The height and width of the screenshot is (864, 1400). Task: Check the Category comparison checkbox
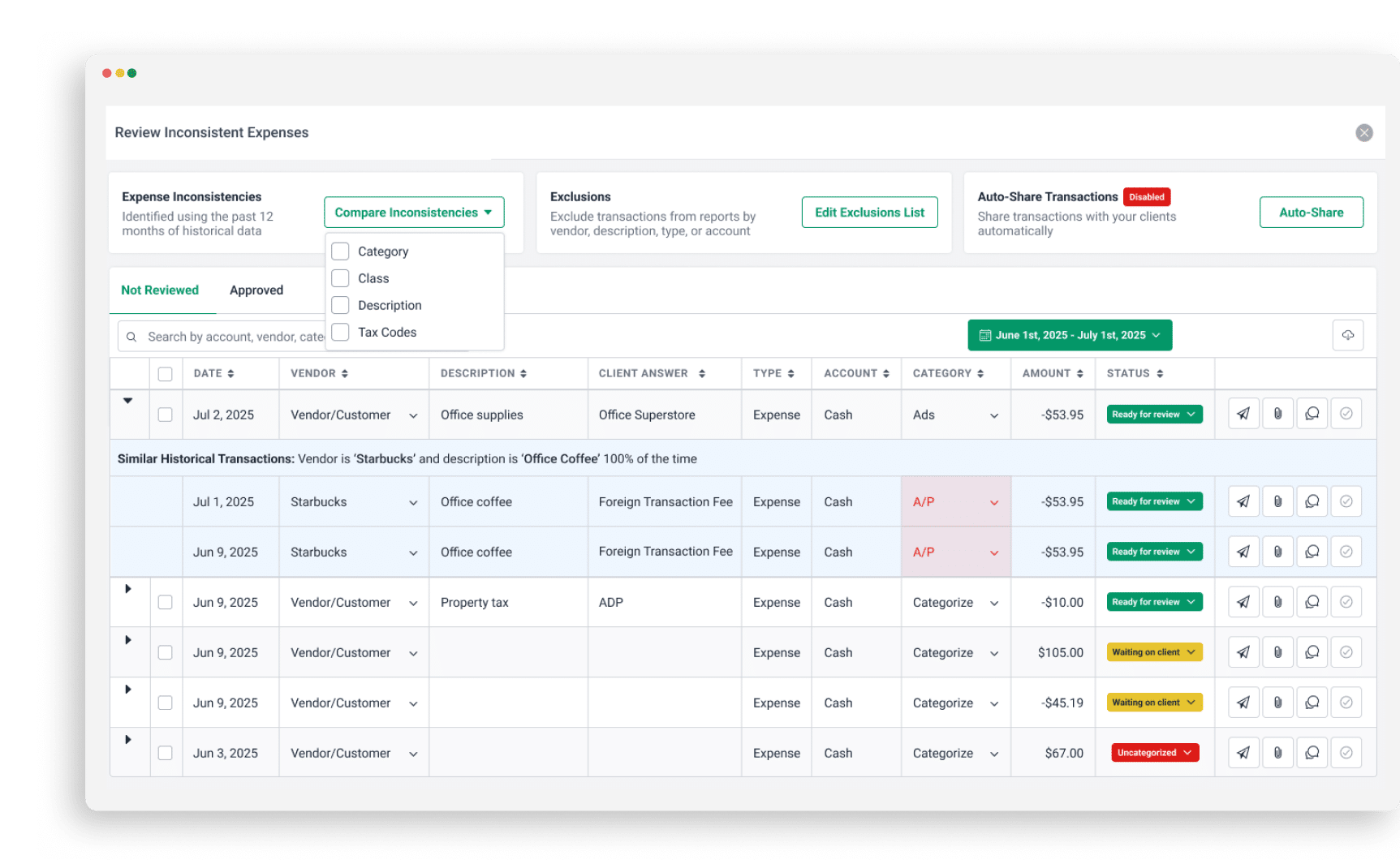(340, 251)
